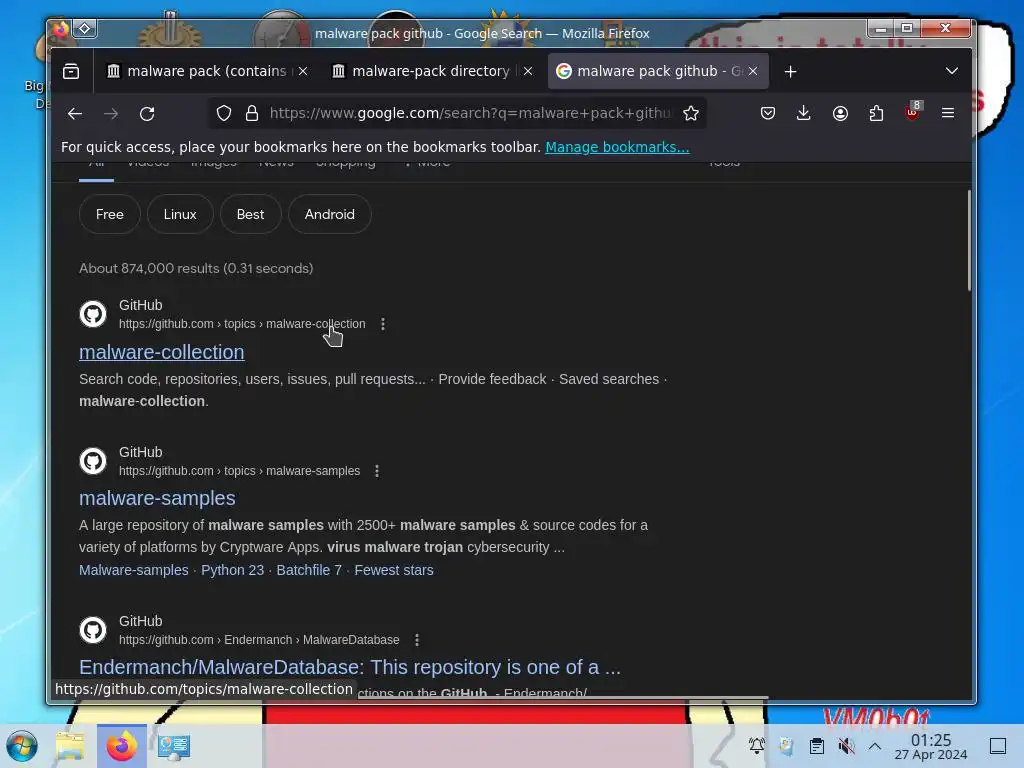Open the malware-collection result link
The height and width of the screenshot is (768, 1024).
[162, 352]
